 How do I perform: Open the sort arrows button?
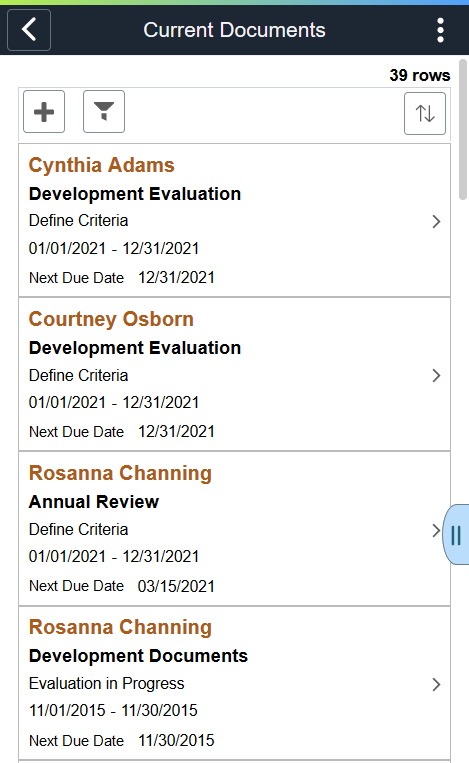click(425, 113)
